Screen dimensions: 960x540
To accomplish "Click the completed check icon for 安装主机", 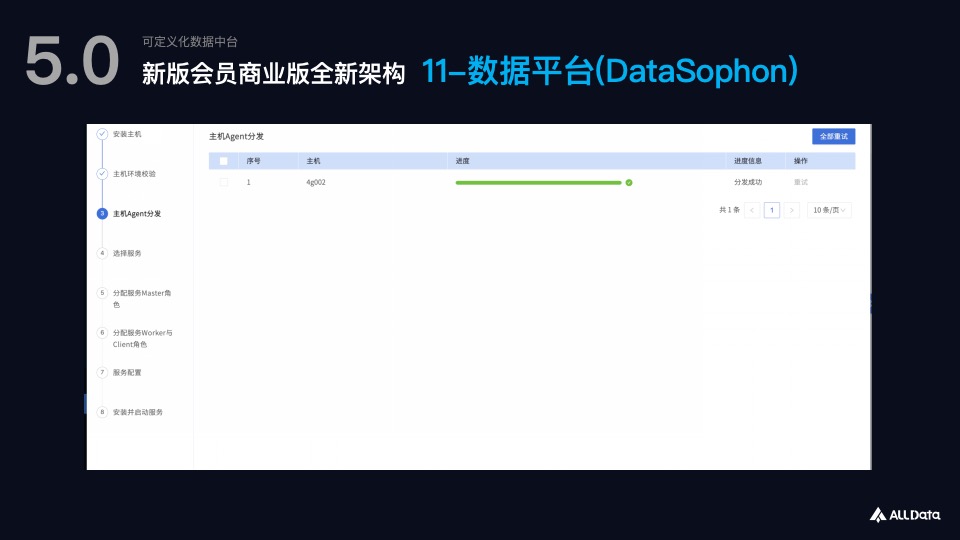I will 102,134.
